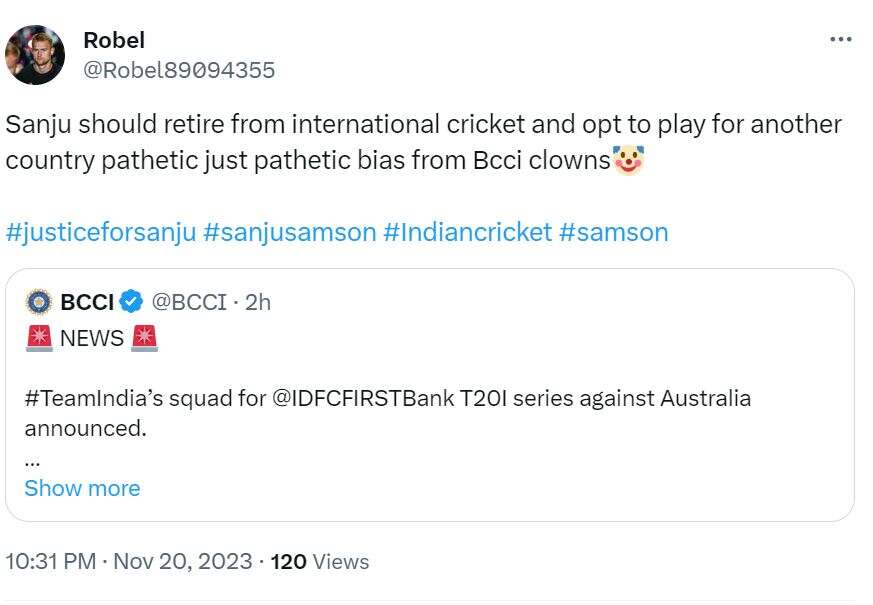Click the 10:31 PM Nov 20, 2023 timestamp
Screen dimensions: 873x605
pos(129,561)
